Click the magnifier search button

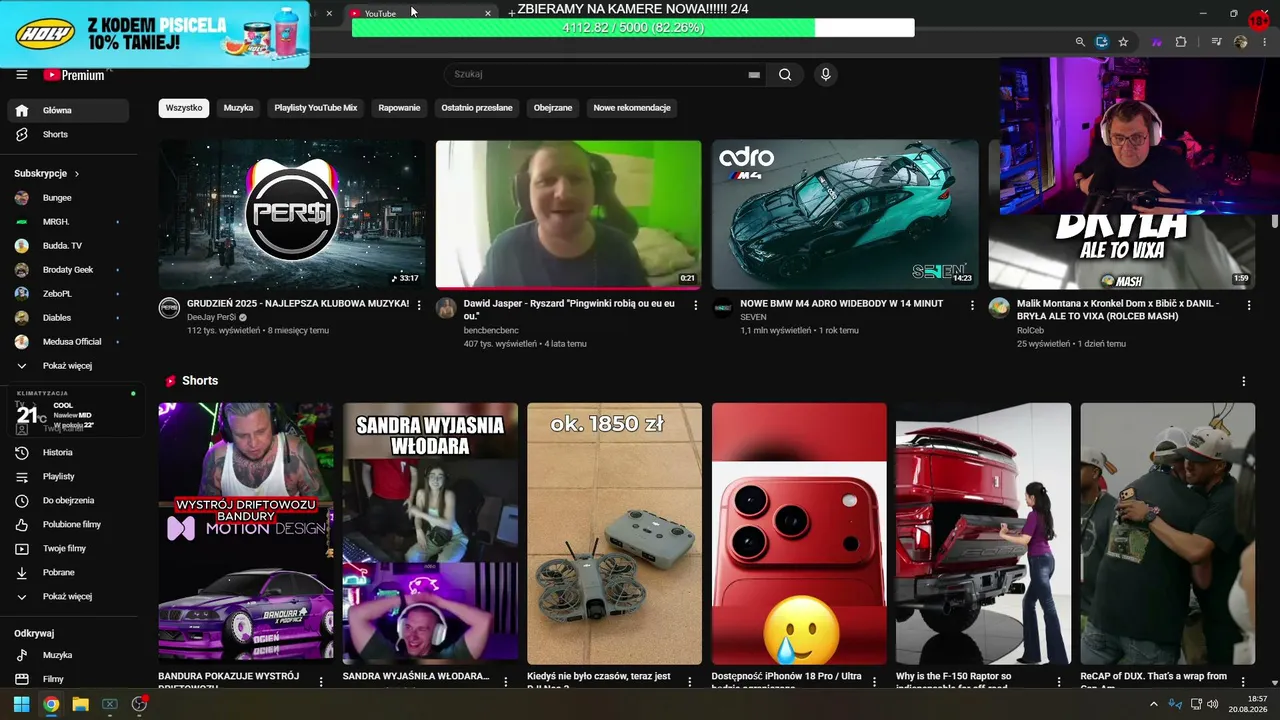(785, 74)
